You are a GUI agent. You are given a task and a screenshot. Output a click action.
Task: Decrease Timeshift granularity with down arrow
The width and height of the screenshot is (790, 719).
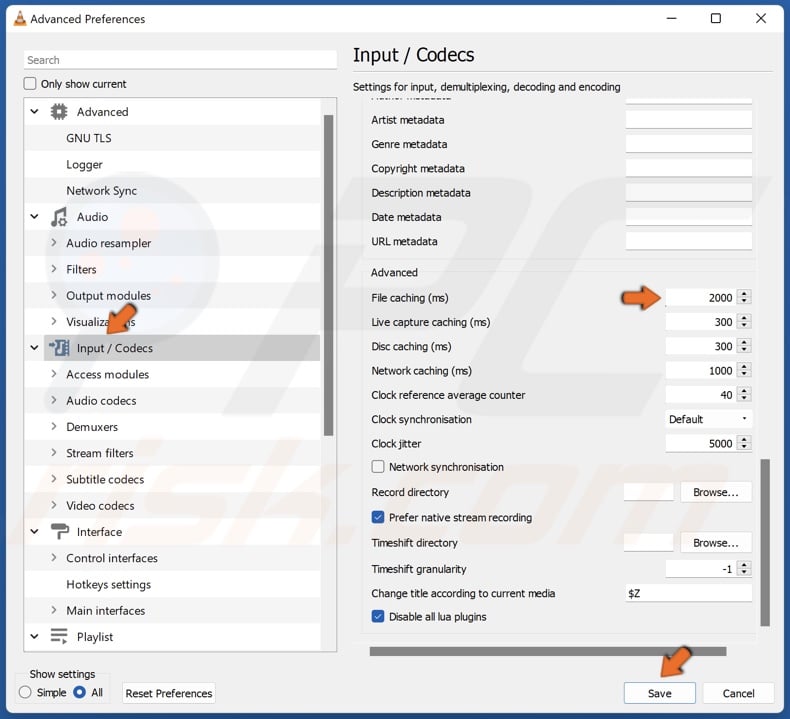click(744, 572)
